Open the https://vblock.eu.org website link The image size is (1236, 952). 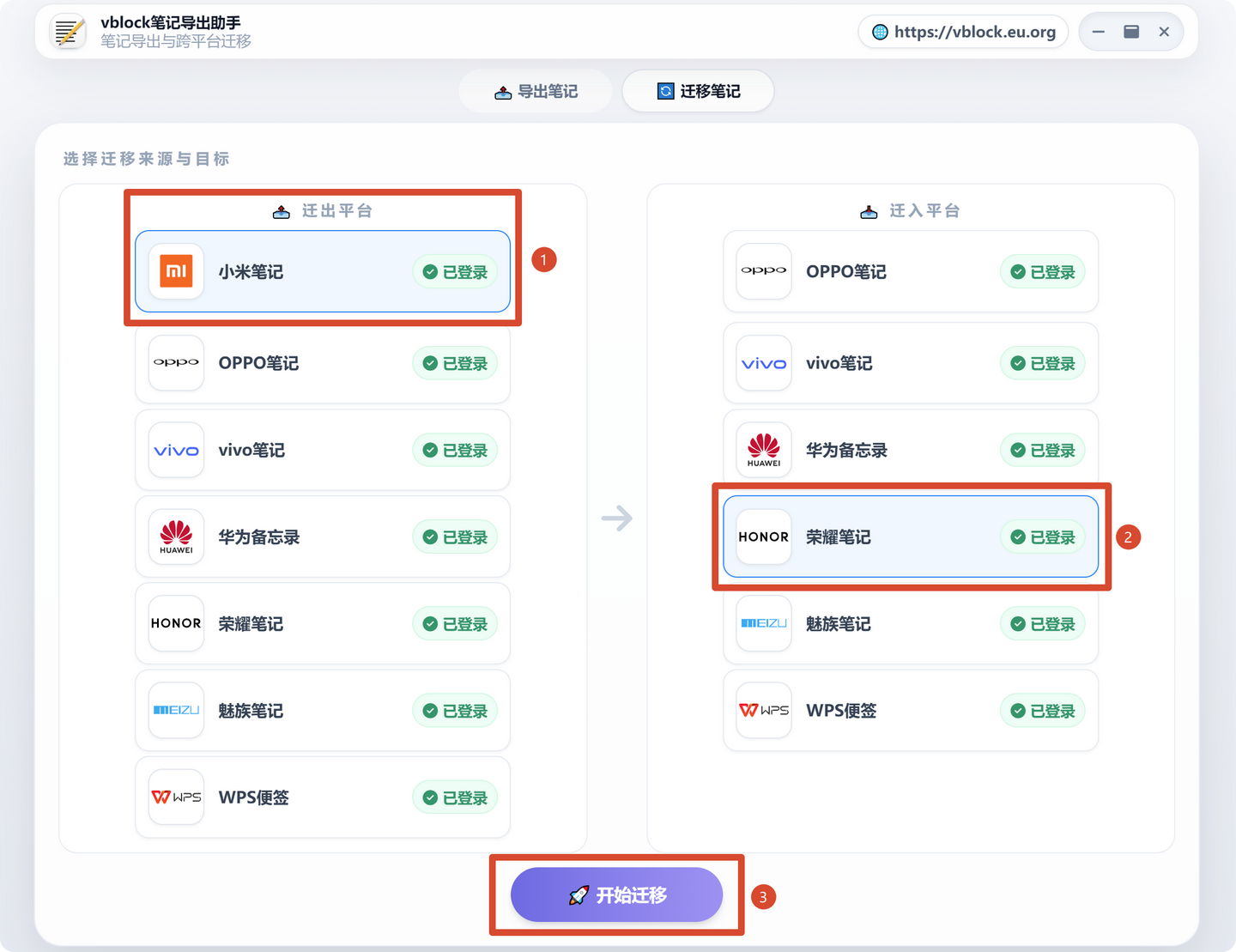click(963, 32)
